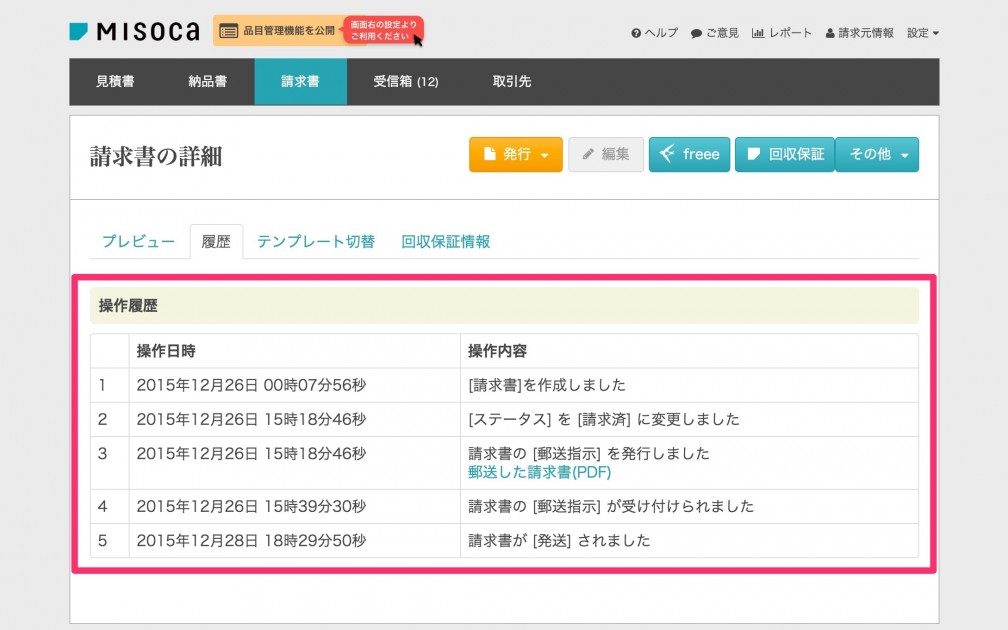Screen dimensions: 1008x630
Task: Open the 設定 dropdown in header
Action: (x=922, y=33)
